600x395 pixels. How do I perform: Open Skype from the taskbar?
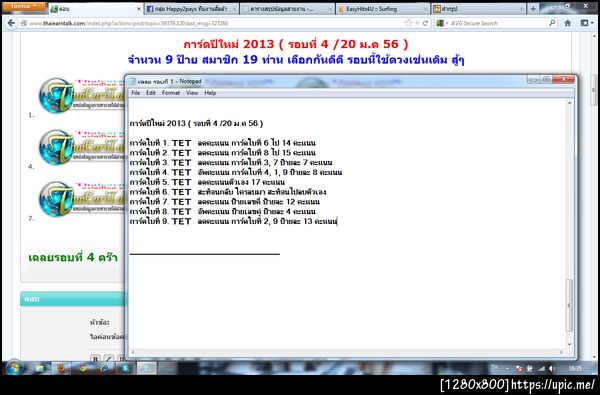(x=126, y=369)
